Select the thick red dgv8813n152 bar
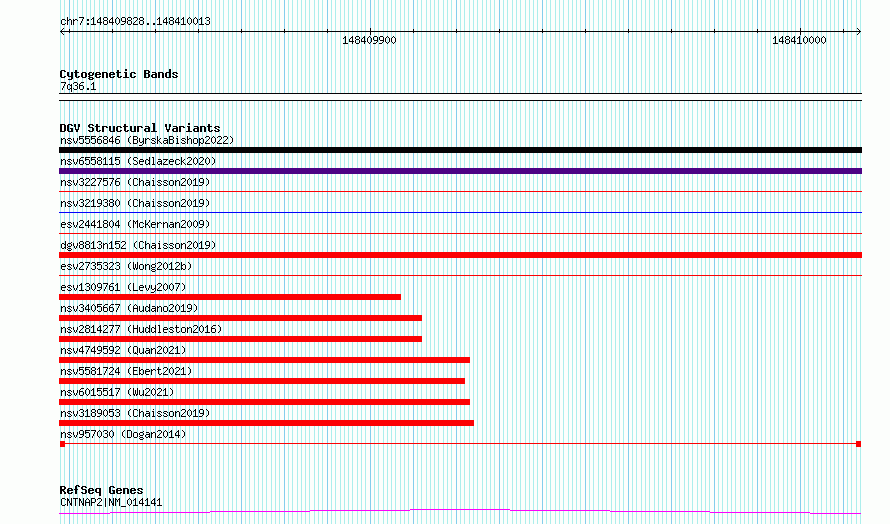Viewport: 890px width, 524px height. coord(460,255)
